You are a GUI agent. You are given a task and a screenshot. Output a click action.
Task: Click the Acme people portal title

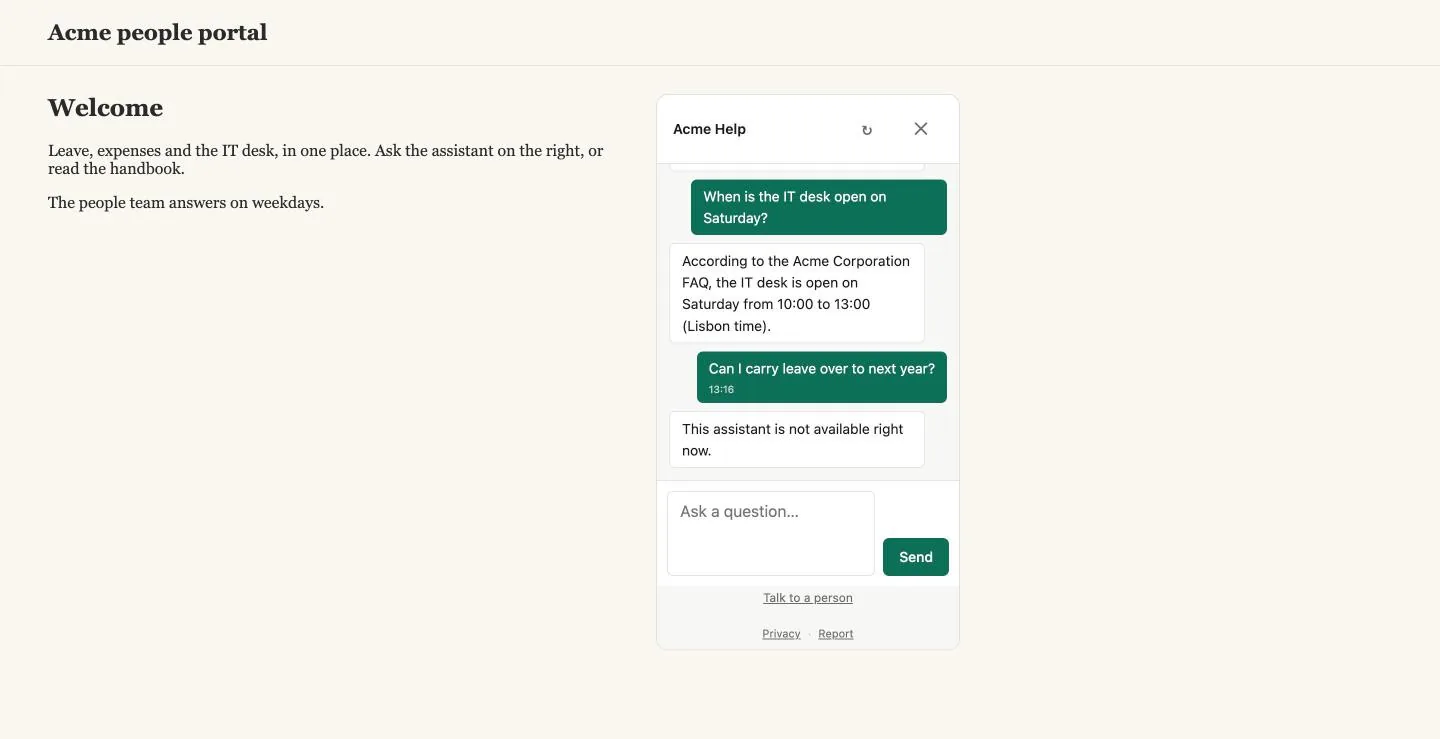point(157,32)
